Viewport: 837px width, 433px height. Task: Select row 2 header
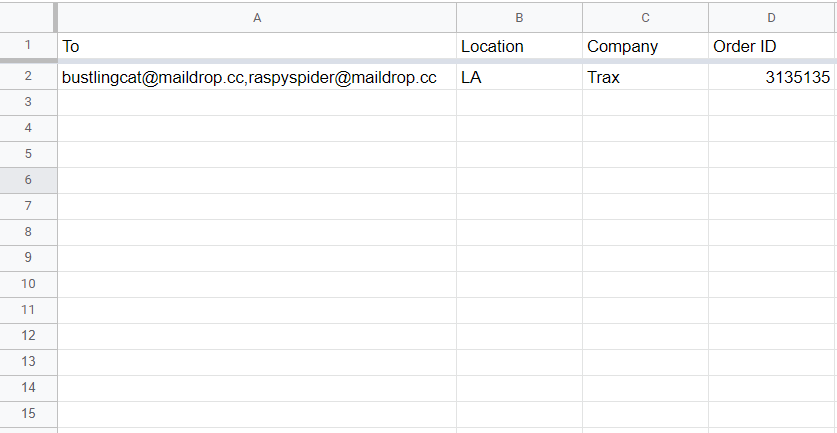pos(27,77)
